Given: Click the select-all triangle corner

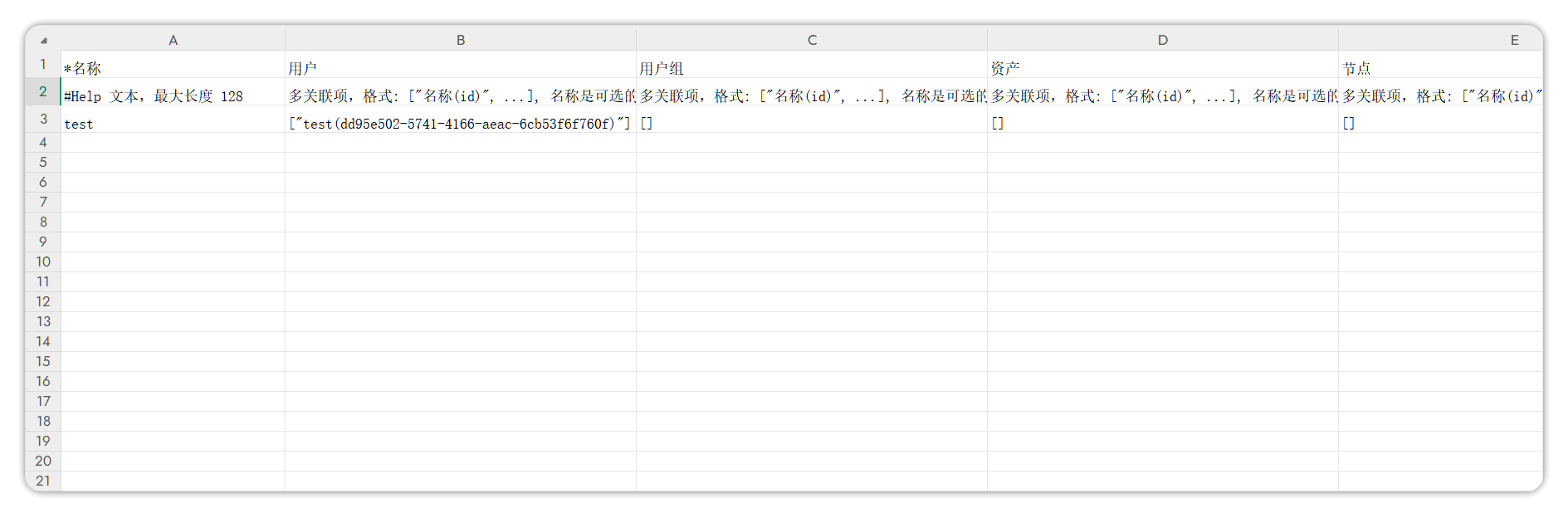Looking at the screenshot, I should click(x=43, y=40).
